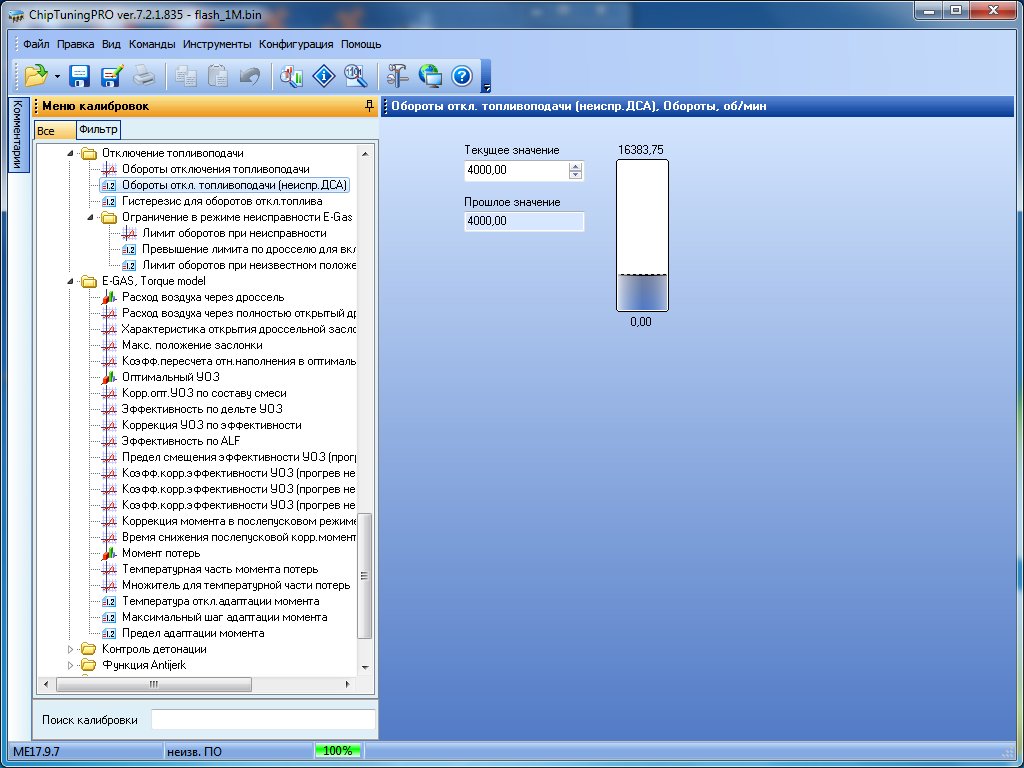This screenshot has height=768, width=1024.
Task: Pin the Меню калибровок panel
Action: click(x=369, y=106)
